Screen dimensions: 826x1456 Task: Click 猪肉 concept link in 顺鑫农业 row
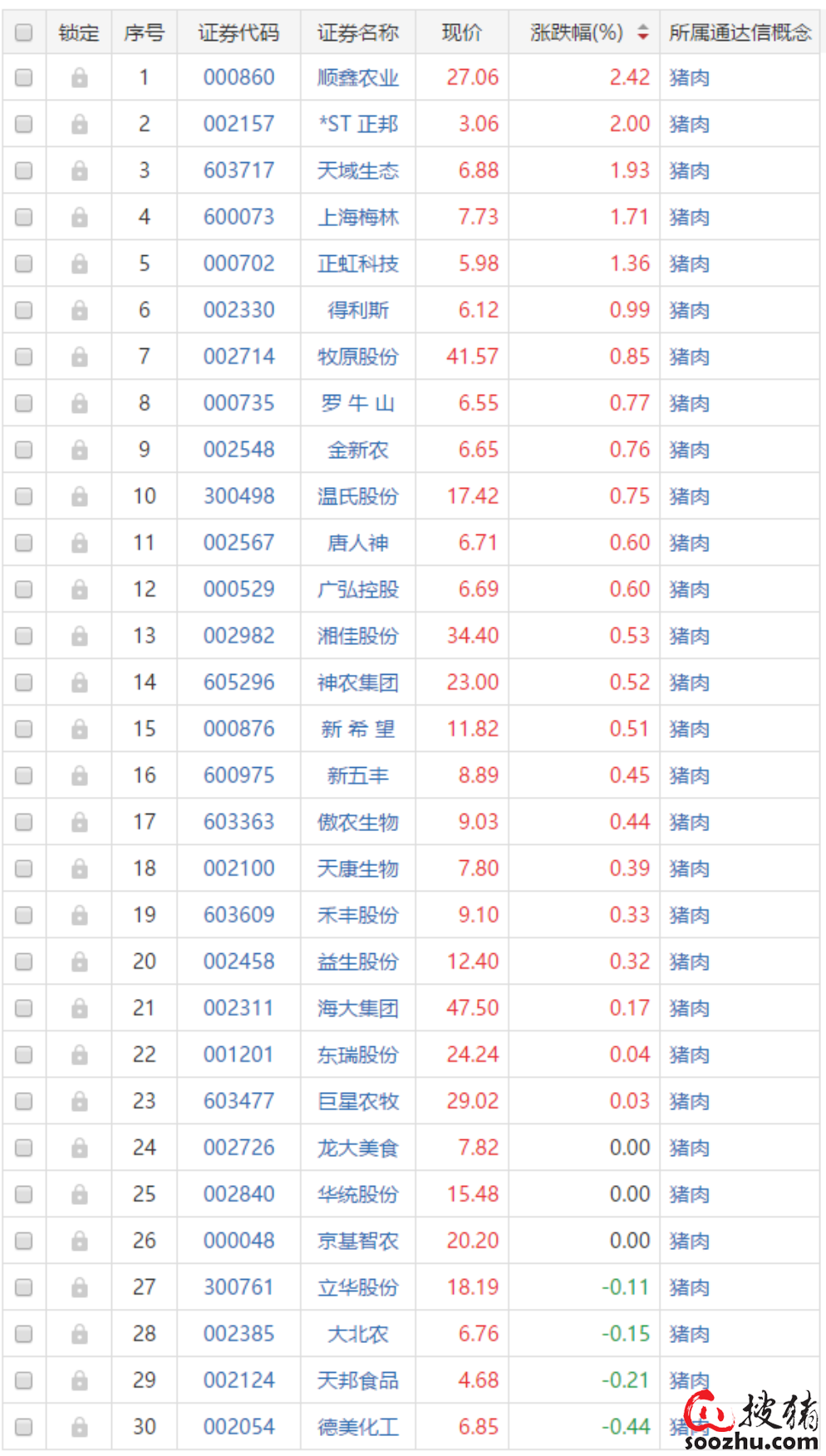point(690,77)
